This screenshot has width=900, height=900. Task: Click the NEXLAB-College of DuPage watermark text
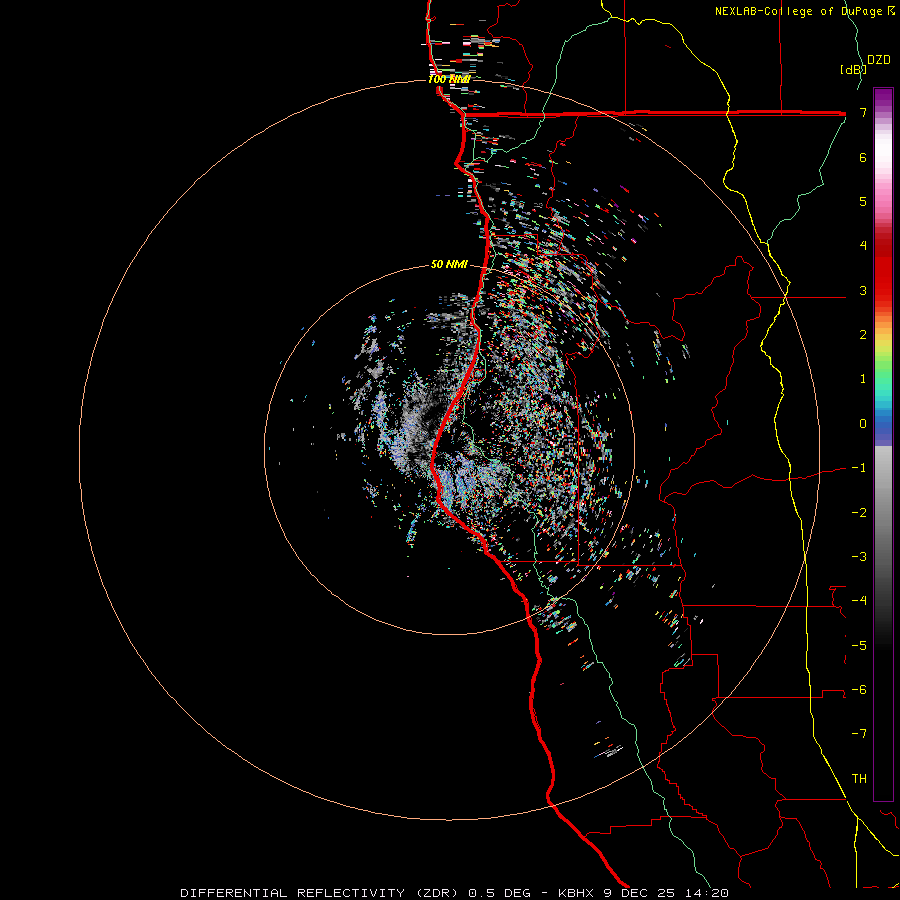pos(804,11)
